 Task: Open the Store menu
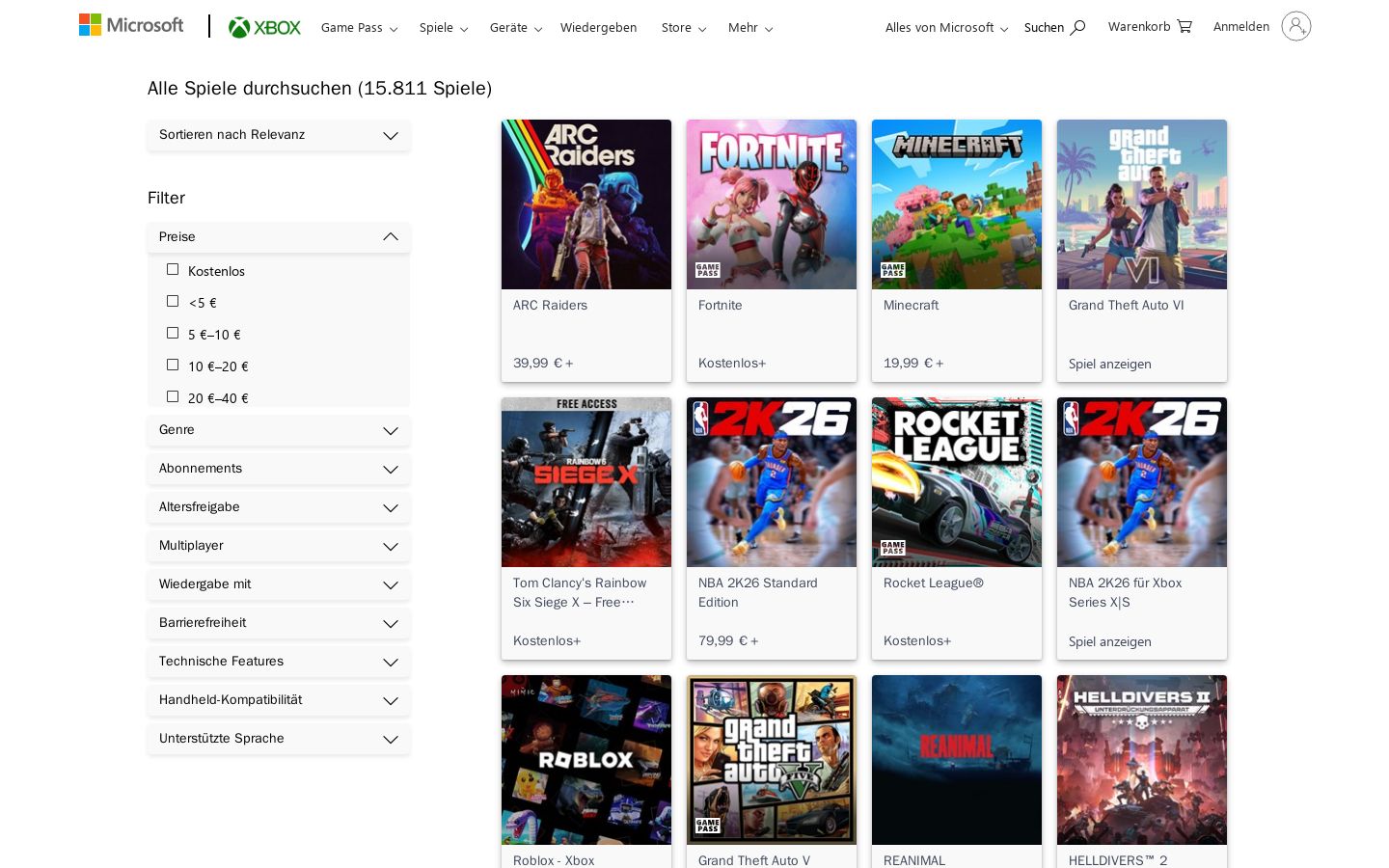(683, 28)
